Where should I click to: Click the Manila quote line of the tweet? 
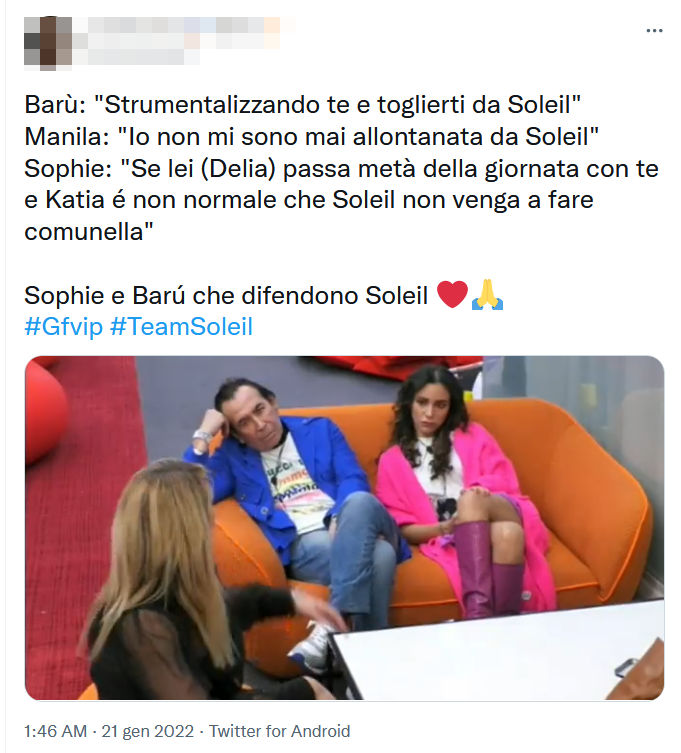312,137
